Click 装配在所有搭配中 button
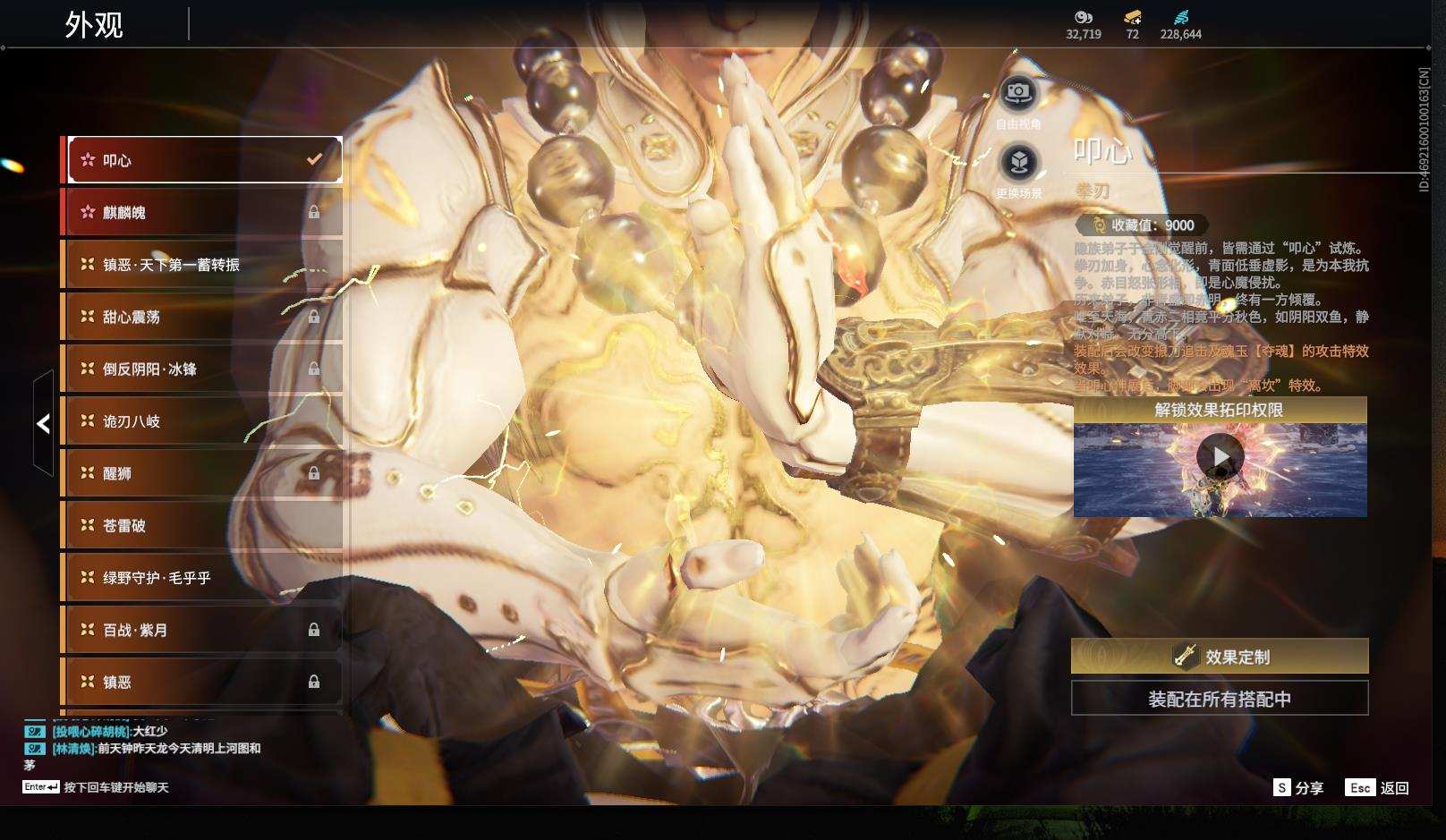Screen dimensions: 1446x840 [1220, 699]
